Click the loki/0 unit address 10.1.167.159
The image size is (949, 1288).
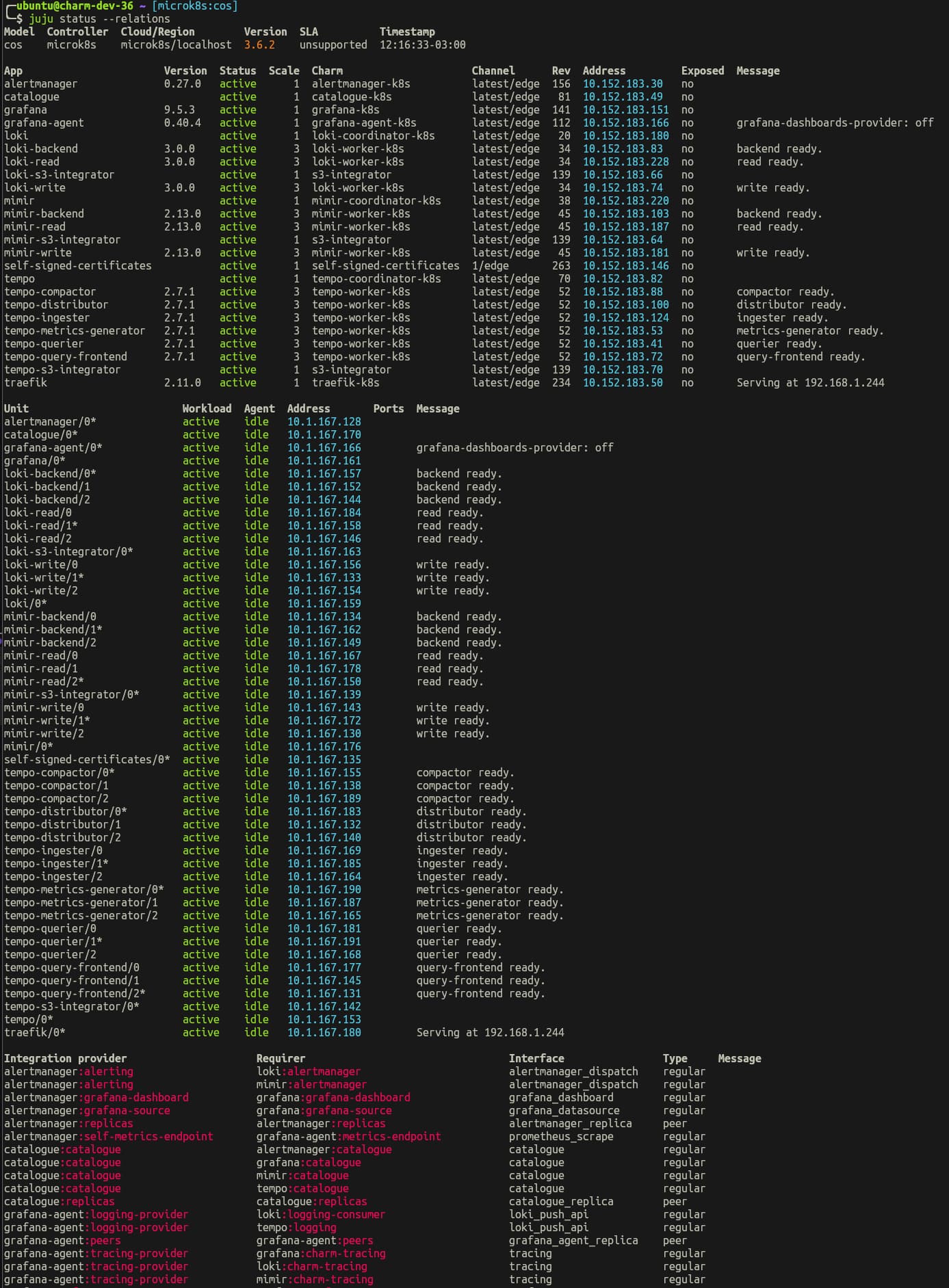[x=324, y=604]
